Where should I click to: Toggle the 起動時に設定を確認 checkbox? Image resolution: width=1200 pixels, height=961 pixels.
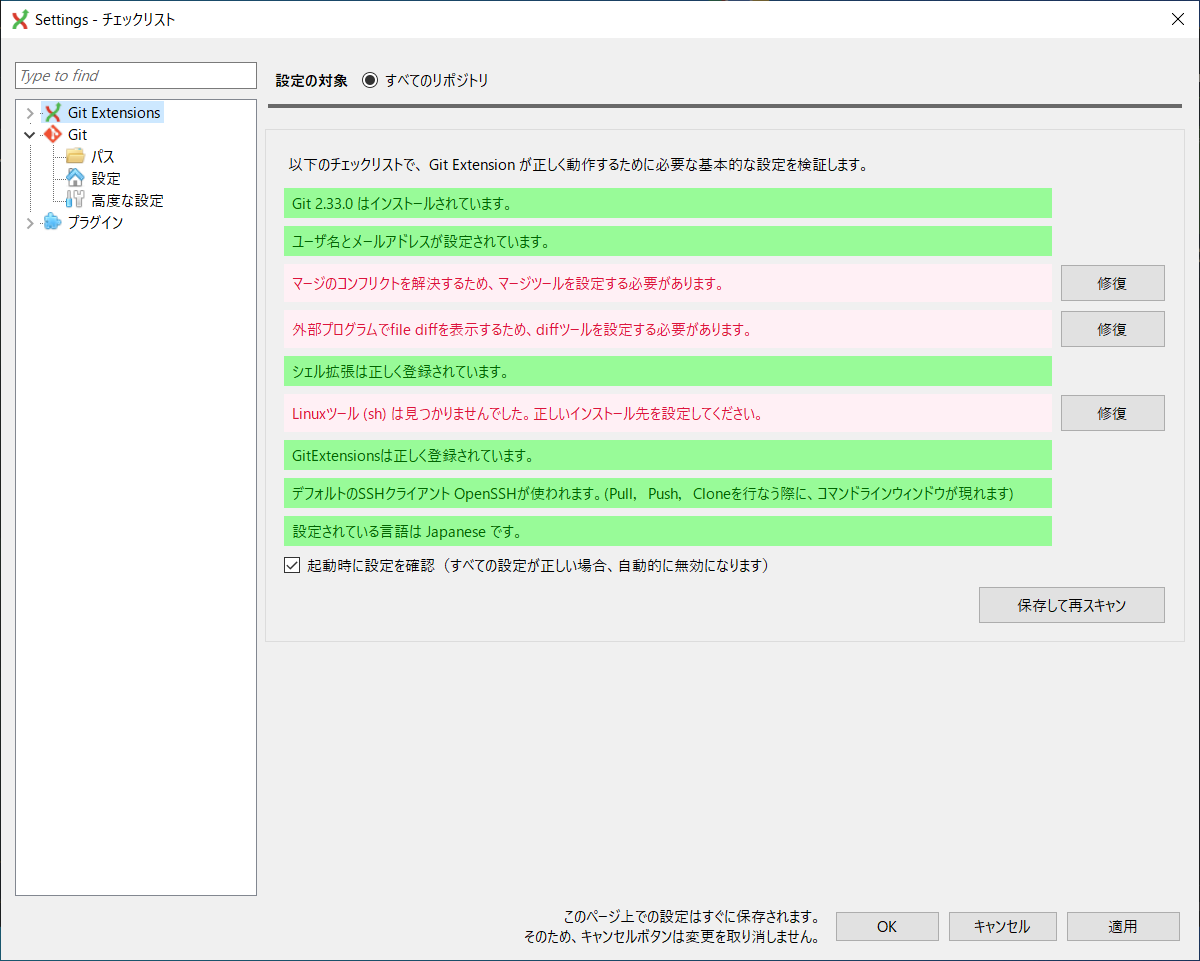pos(292,566)
